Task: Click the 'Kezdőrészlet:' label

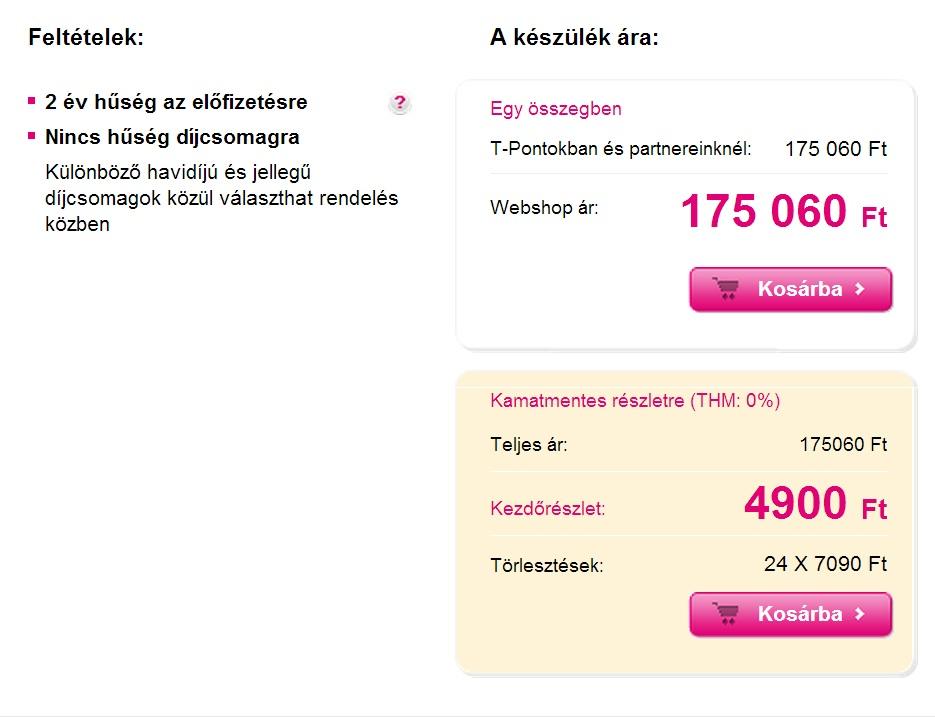Action: (x=547, y=508)
